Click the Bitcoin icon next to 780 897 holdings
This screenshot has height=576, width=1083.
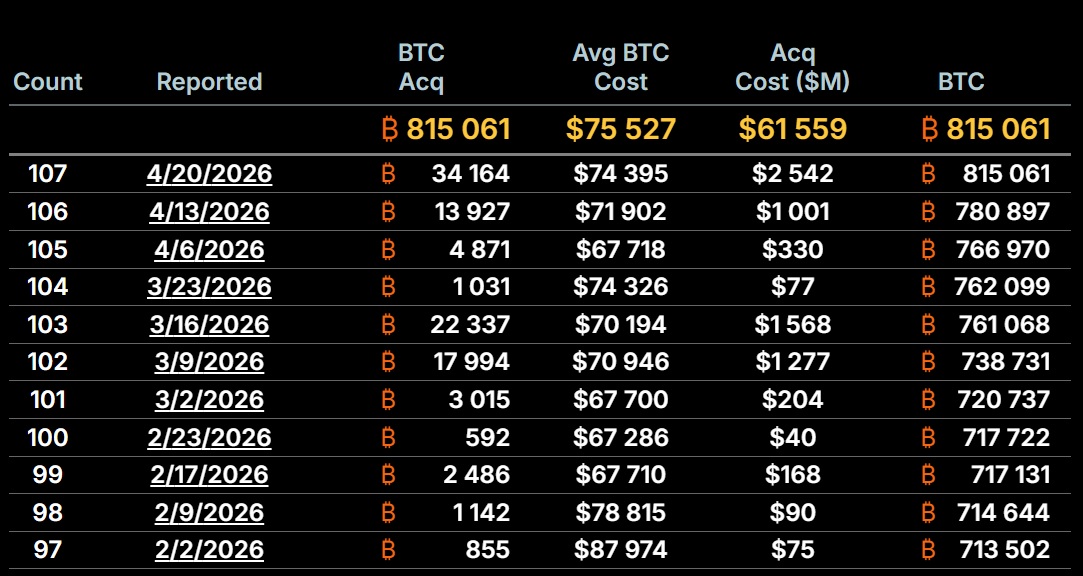tap(928, 212)
